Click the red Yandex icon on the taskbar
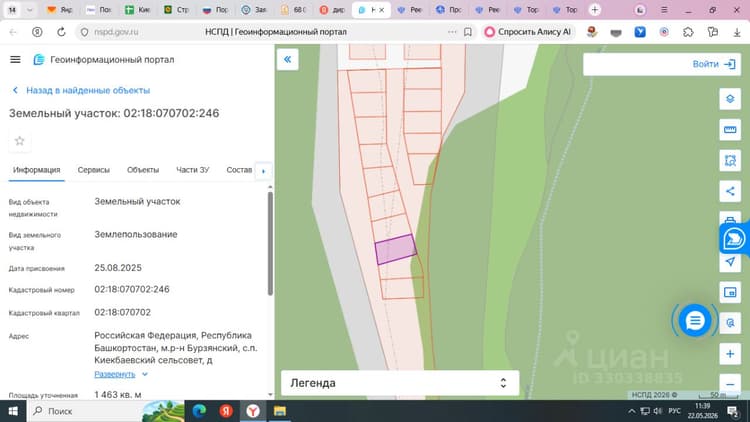Image resolution: width=750 pixels, height=422 pixels. pyautogui.click(x=226, y=411)
